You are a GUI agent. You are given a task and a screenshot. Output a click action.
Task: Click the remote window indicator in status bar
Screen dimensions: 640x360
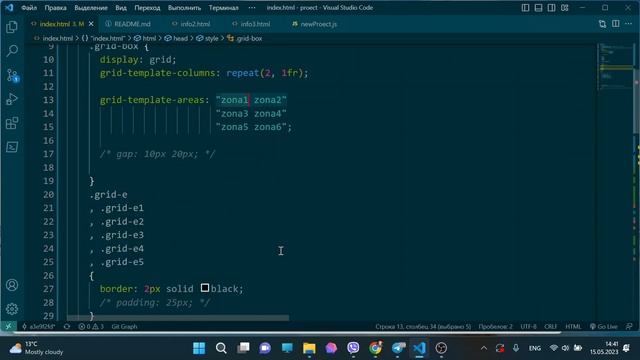[x=9, y=327]
